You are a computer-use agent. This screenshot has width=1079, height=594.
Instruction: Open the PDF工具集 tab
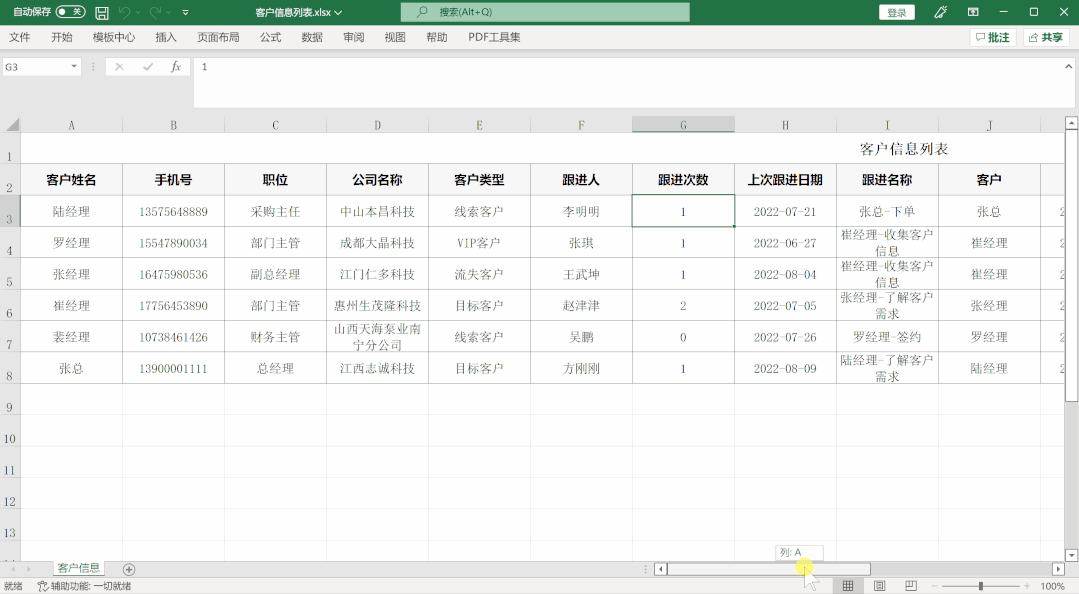click(494, 37)
